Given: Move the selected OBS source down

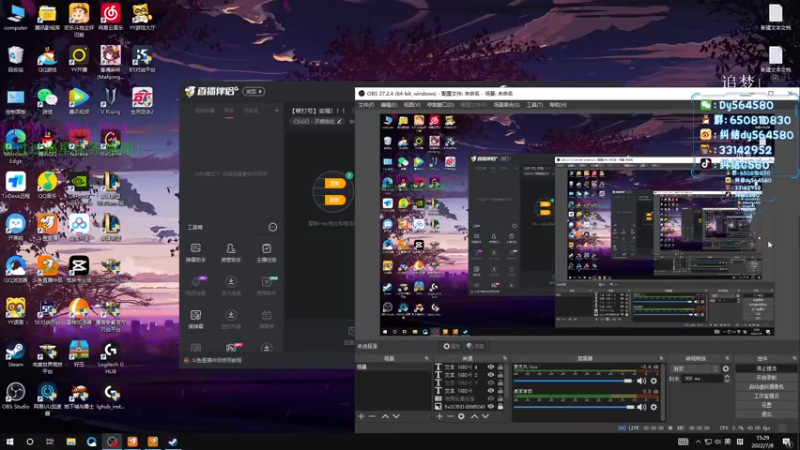Looking at the screenshot, I should click(486, 416).
